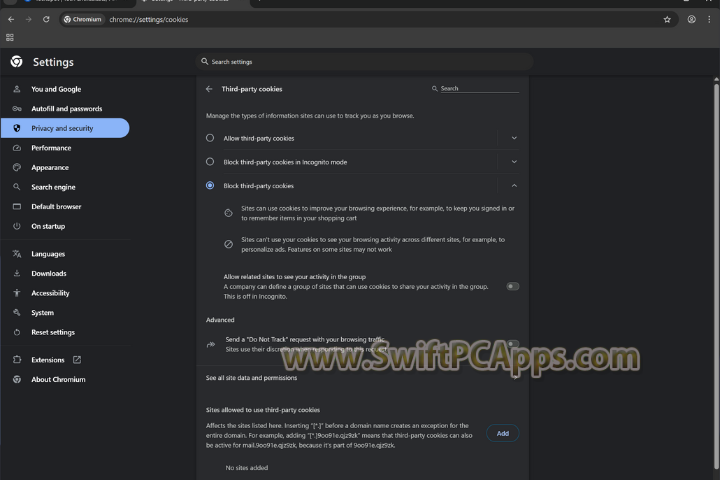Click the reset icon beside Reset settings

tap(17, 332)
